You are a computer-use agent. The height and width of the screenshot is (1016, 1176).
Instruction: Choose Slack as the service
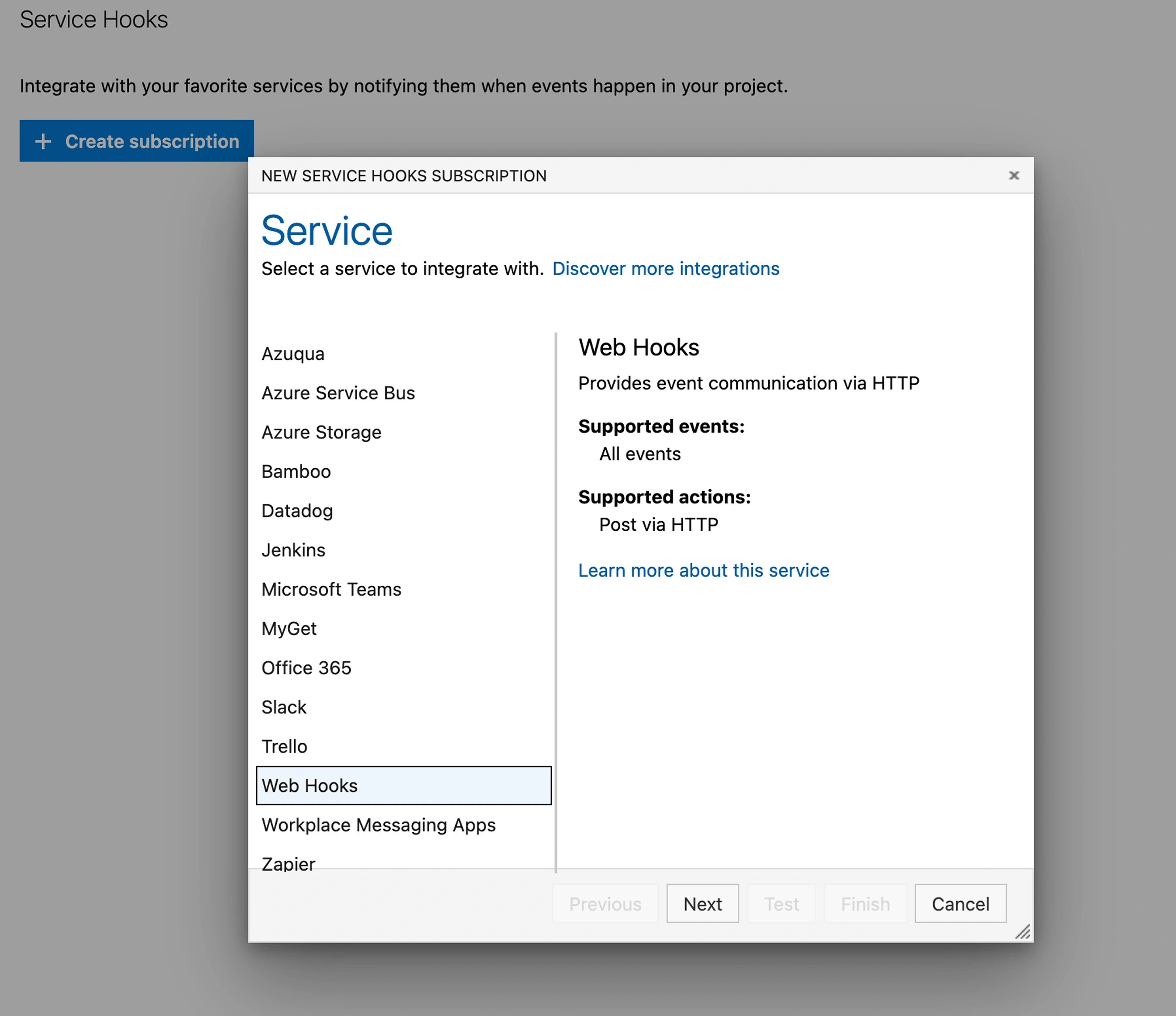(284, 707)
